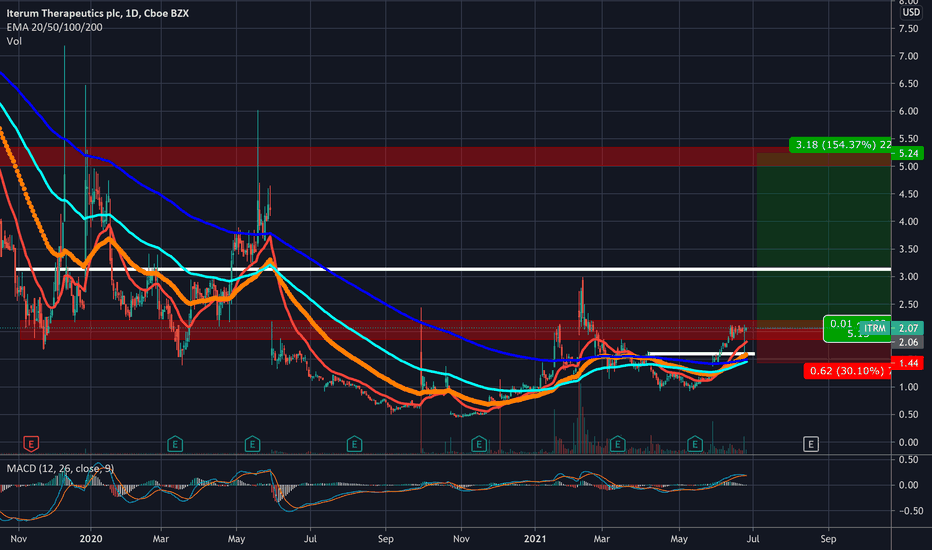Select the long white horizontal line near 3.00
This screenshot has width=932, height=550.
pyautogui.click(x=453, y=269)
